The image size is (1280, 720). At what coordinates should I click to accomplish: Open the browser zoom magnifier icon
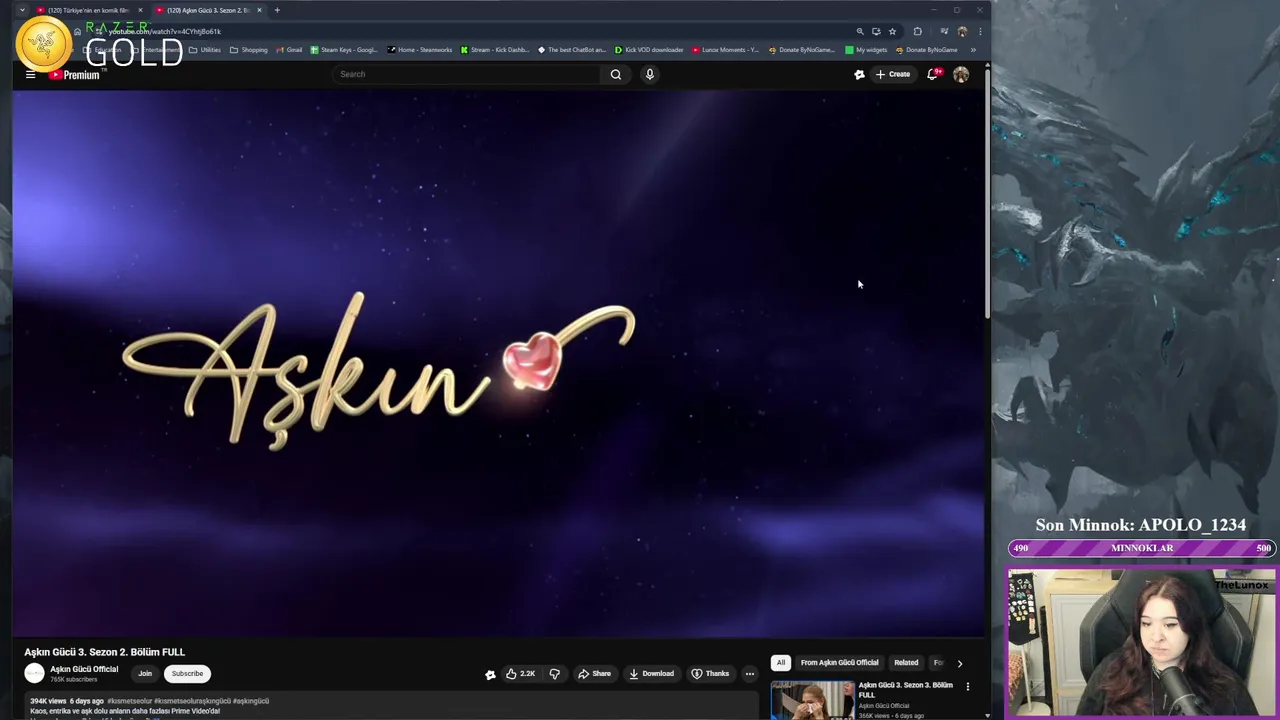click(x=860, y=31)
